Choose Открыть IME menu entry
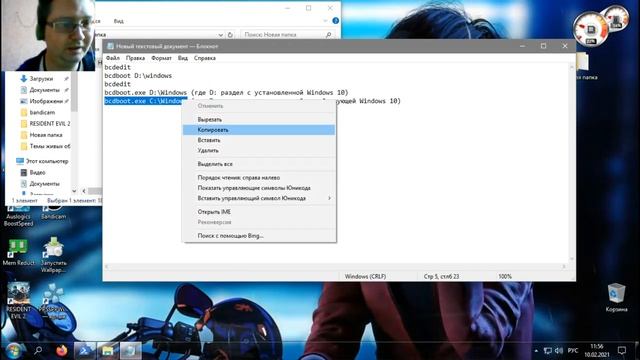The image size is (640, 360). tap(259, 212)
